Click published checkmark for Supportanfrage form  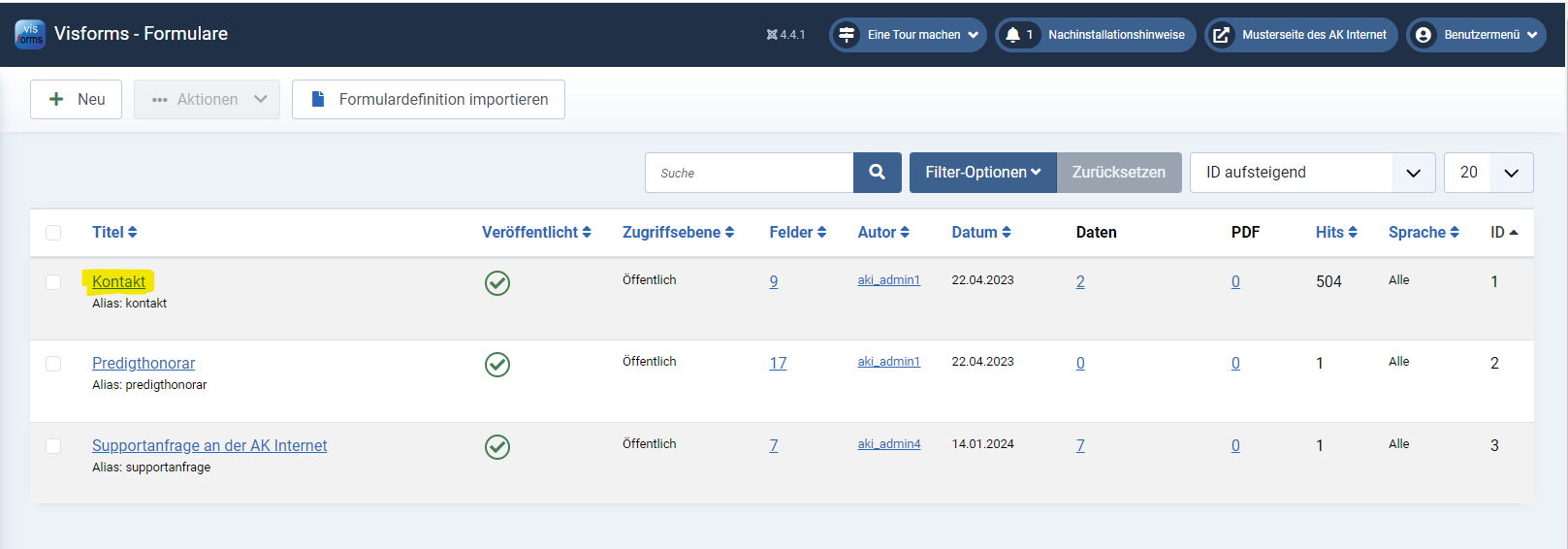click(497, 446)
